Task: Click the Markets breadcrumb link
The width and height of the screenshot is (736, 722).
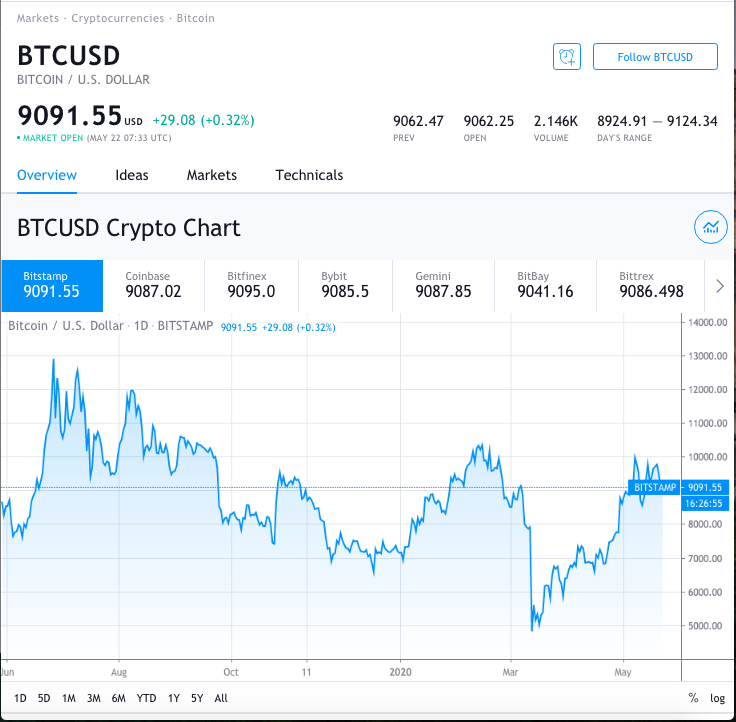Action: (37, 19)
